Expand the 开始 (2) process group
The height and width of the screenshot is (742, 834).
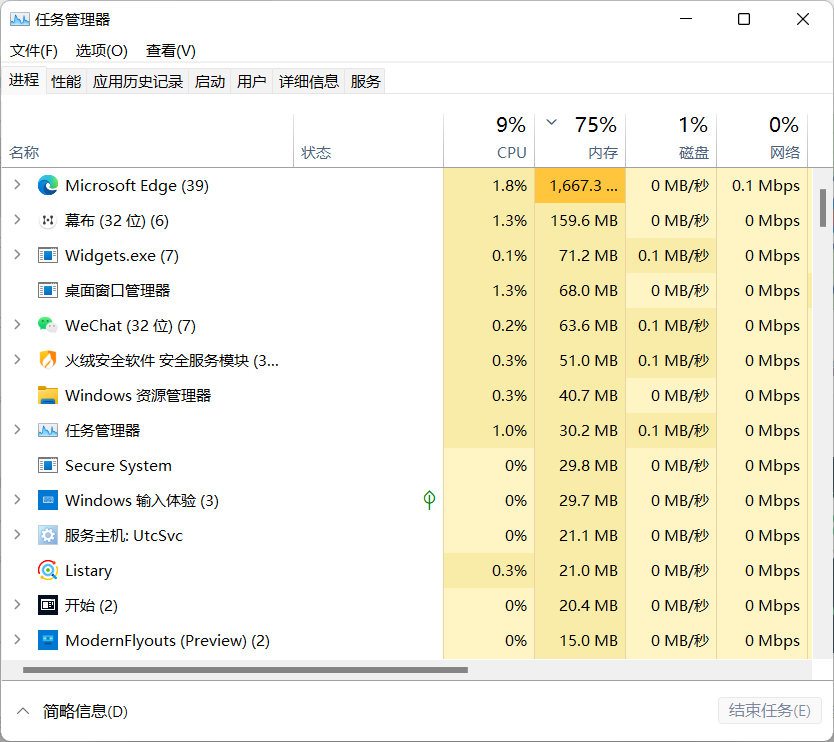tap(17, 605)
